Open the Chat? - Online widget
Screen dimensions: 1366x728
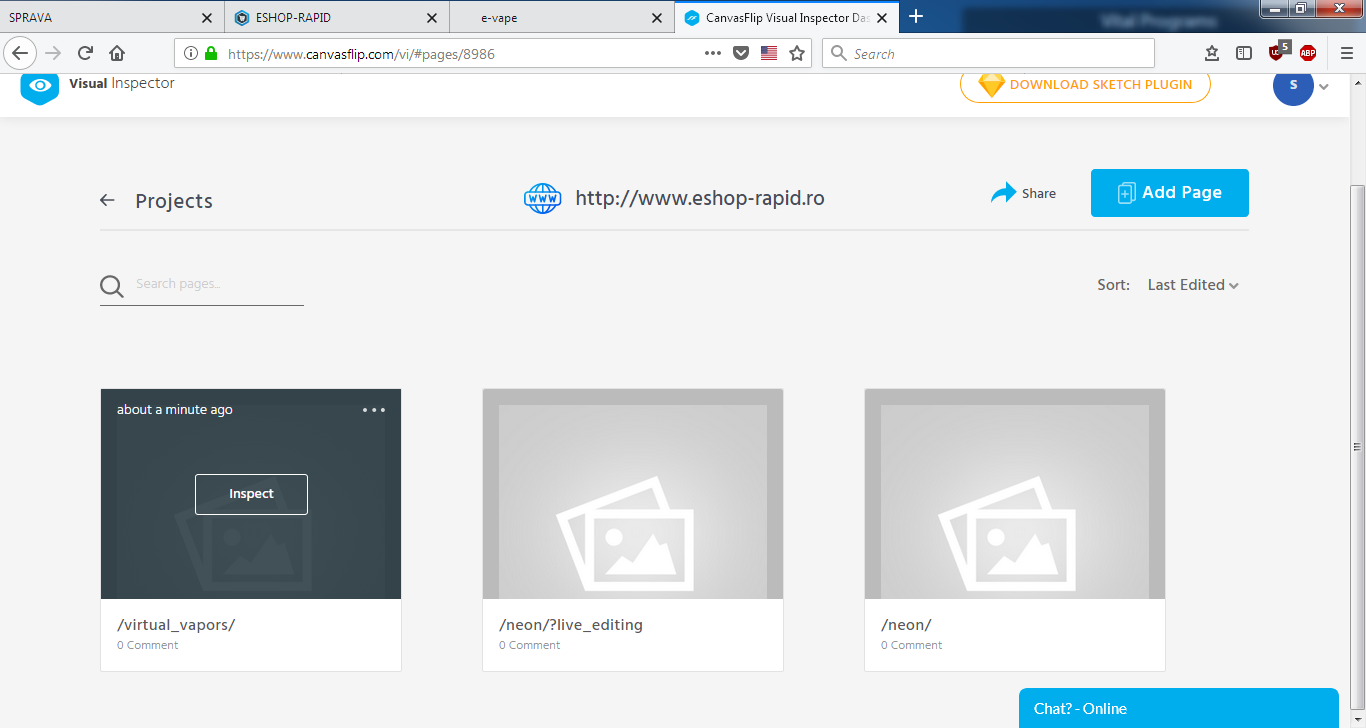click(1179, 708)
